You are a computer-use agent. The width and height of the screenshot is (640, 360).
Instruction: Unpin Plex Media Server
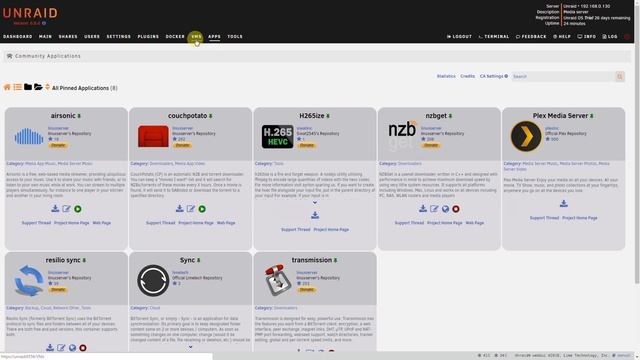tap(591, 116)
